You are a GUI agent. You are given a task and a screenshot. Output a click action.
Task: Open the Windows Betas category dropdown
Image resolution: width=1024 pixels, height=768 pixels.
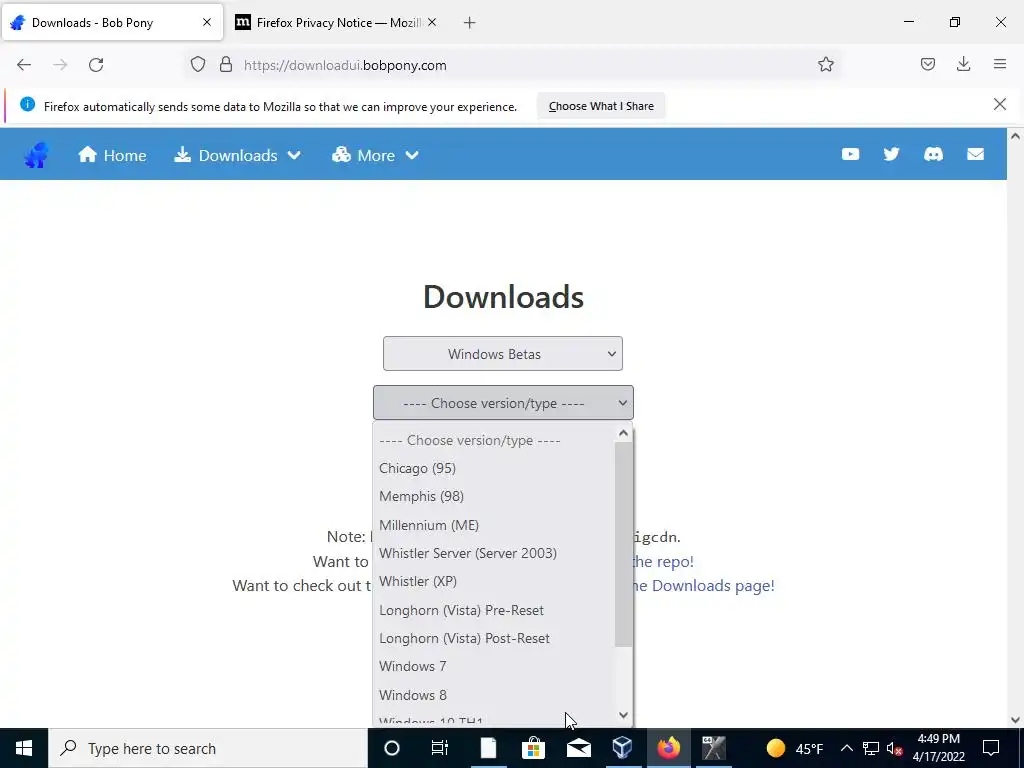[503, 354]
